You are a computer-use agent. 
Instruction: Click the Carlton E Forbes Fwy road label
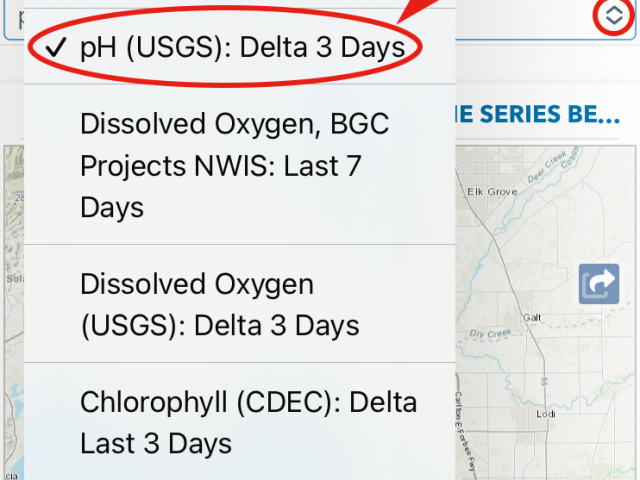[464, 435]
